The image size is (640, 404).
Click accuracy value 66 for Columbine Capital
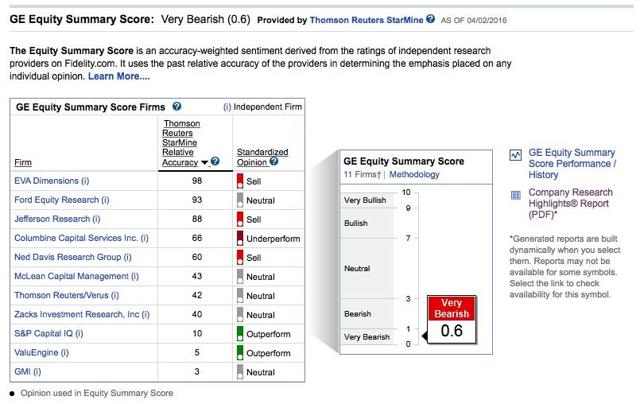coord(197,238)
